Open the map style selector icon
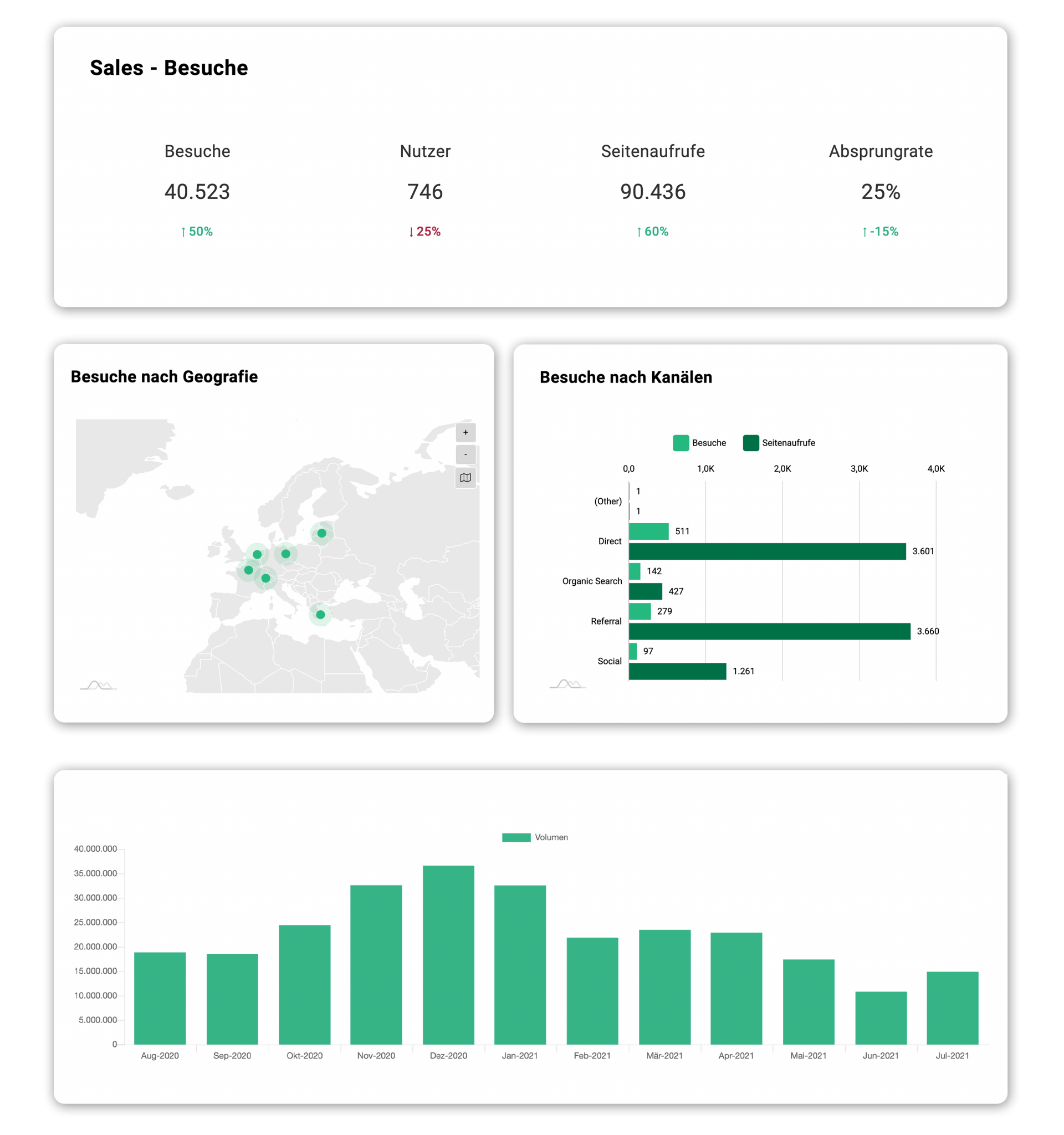 [466, 478]
